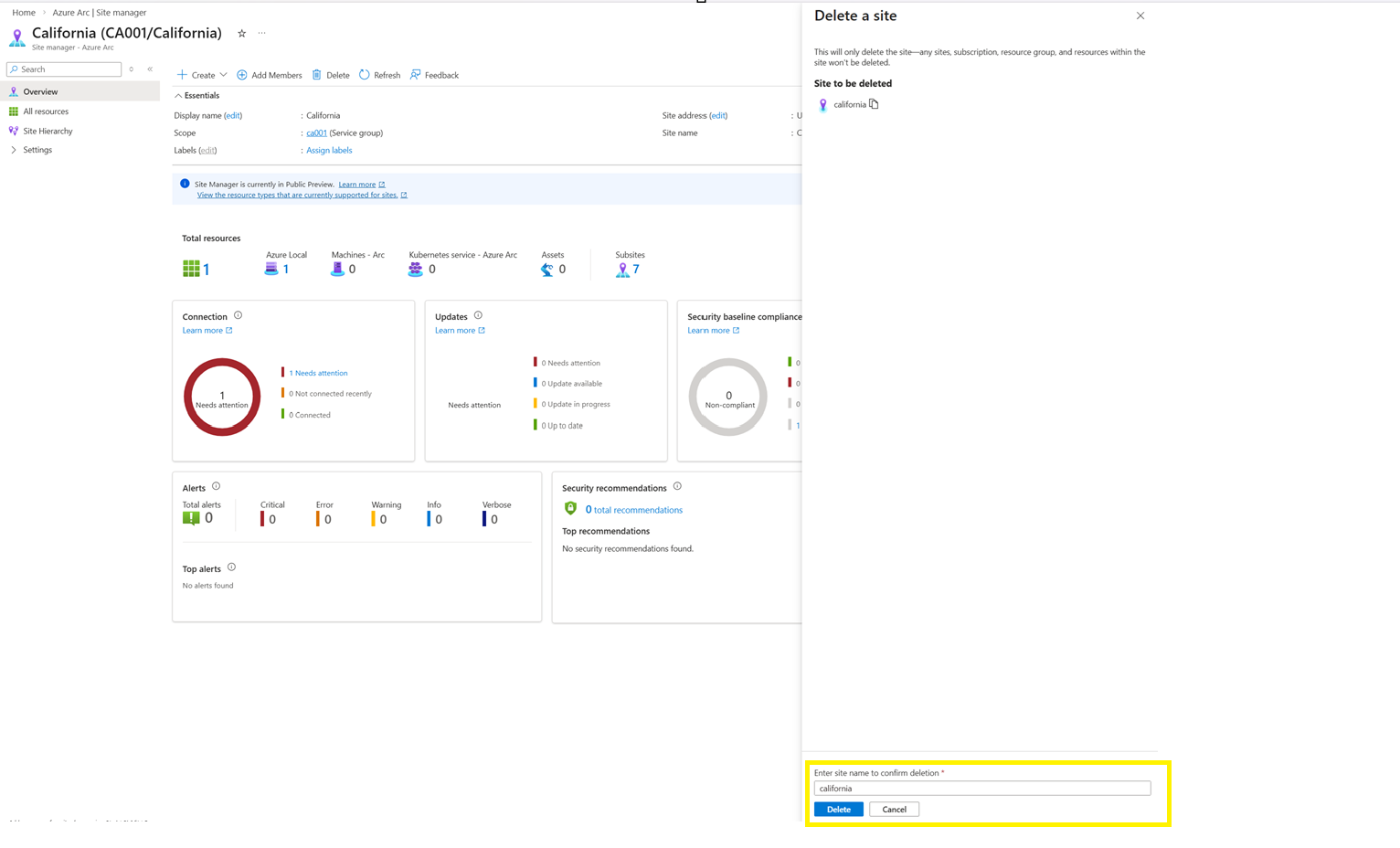The image size is (1400, 848).
Task: Click the Azure Local count 1
Action: pos(286,270)
